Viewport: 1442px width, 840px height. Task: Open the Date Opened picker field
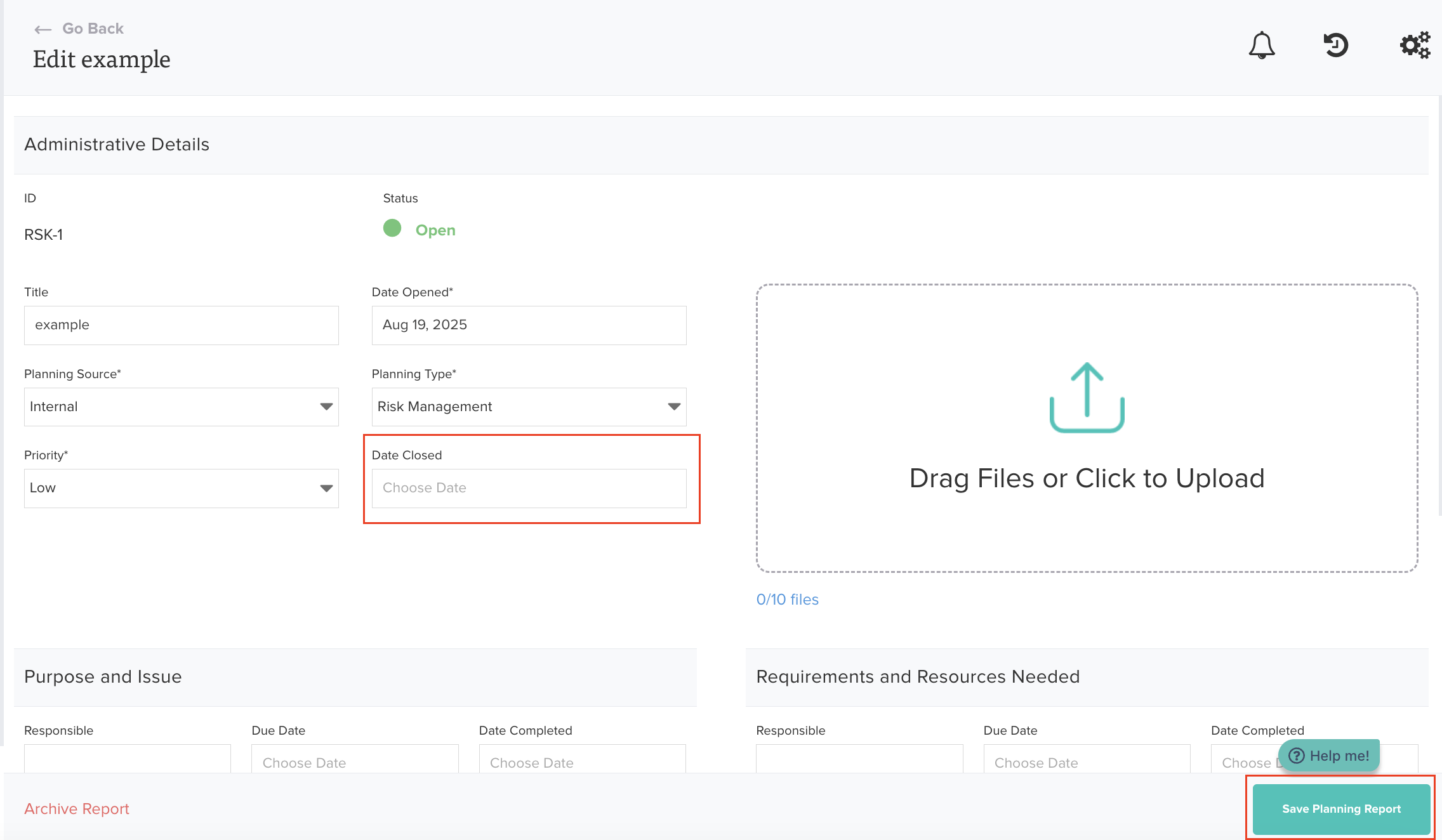(528, 325)
